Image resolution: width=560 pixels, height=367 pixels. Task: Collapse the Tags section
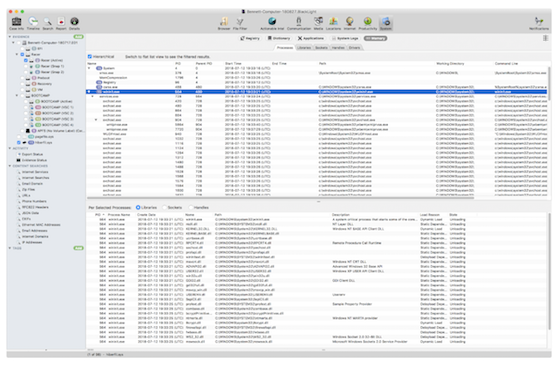(x=10, y=248)
